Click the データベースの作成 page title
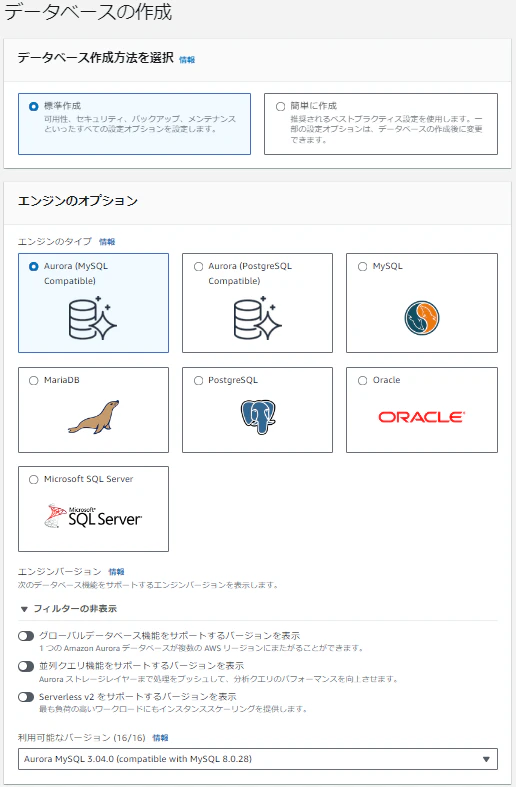This screenshot has width=516, height=787. click(x=88, y=12)
